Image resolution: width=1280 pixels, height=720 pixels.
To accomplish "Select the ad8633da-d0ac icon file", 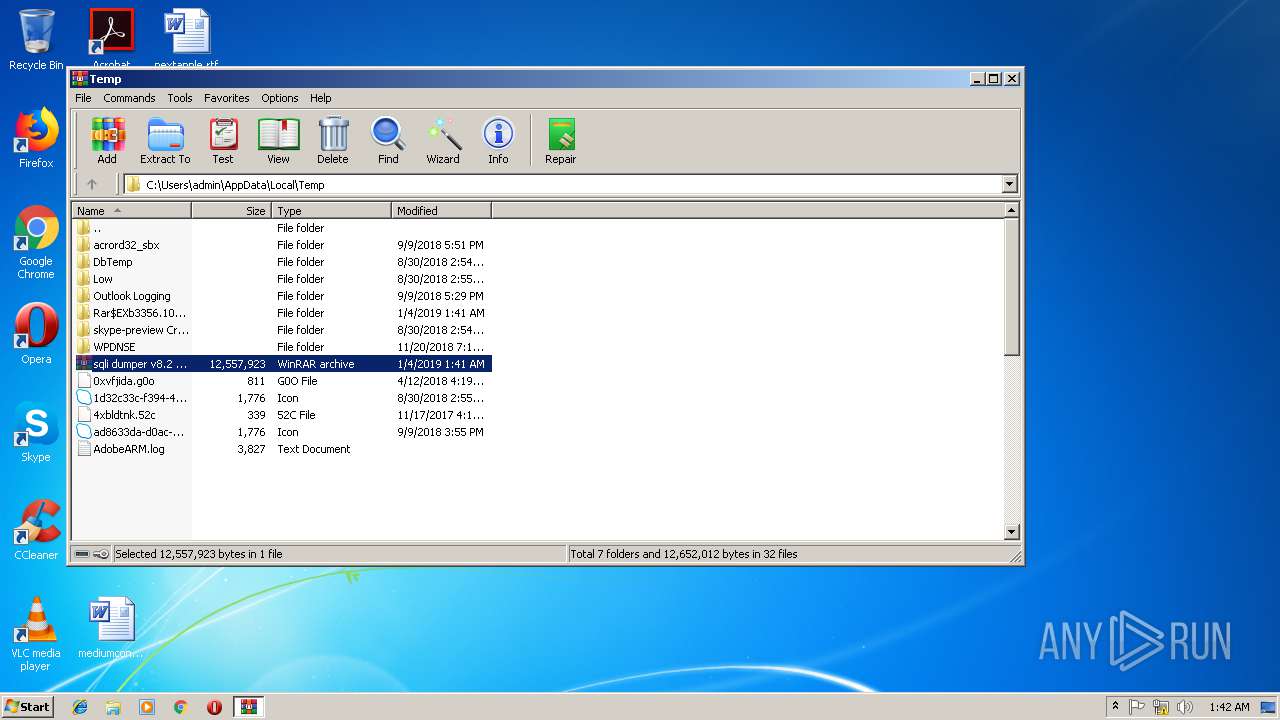I will [x=282, y=432].
